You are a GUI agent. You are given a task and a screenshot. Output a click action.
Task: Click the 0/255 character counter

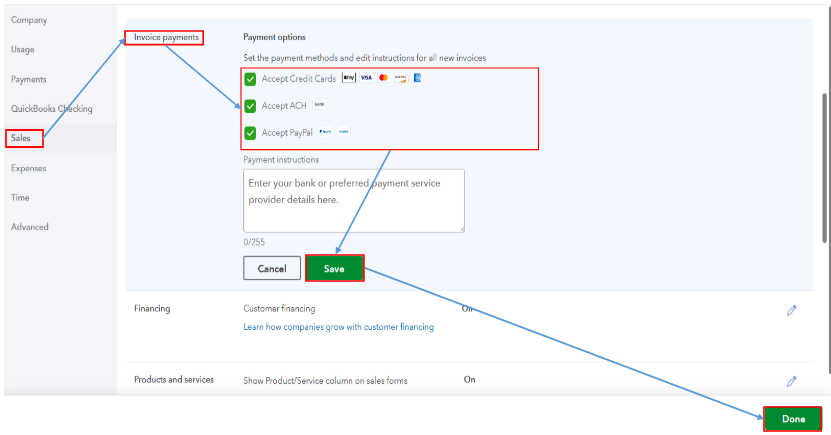[x=254, y=242]
